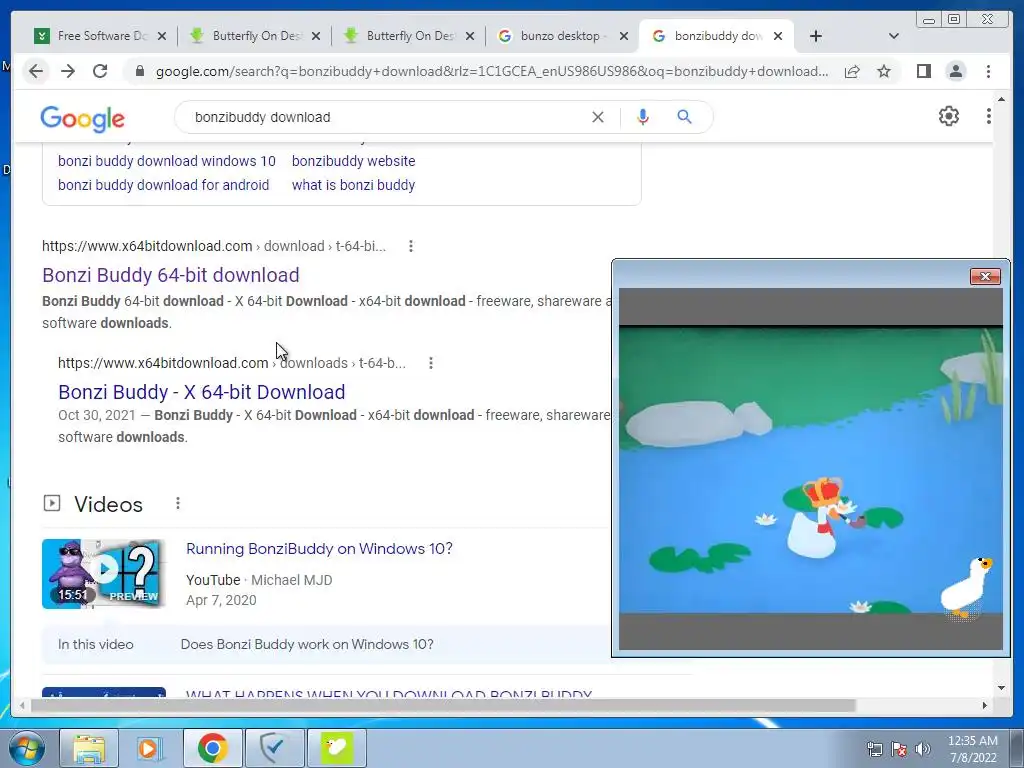This screenshot has width=1024, height=768.
Task: Go back with the browser back arrow
Action: pyautogui.click(x=36, y=71)
